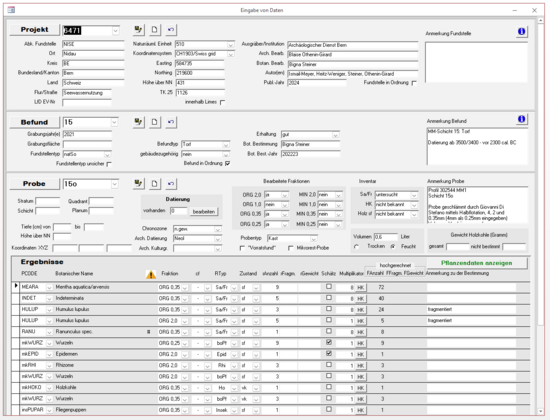Open the ORG 2,0 fraction dropdown

pyautogui.click(x=285, y=195)
